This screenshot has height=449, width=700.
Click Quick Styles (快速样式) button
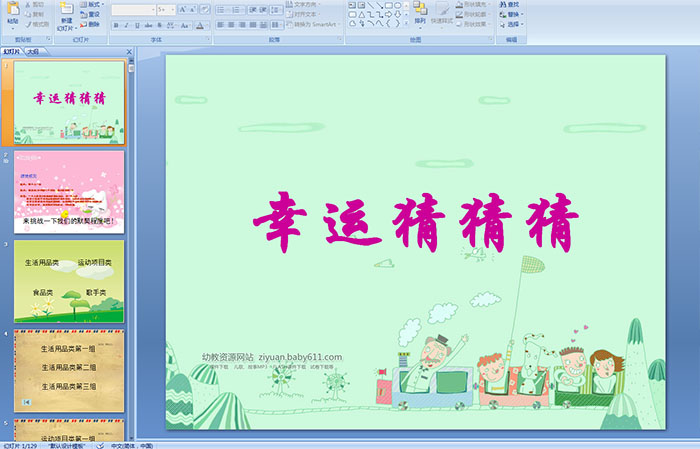(x=442, y=13)
